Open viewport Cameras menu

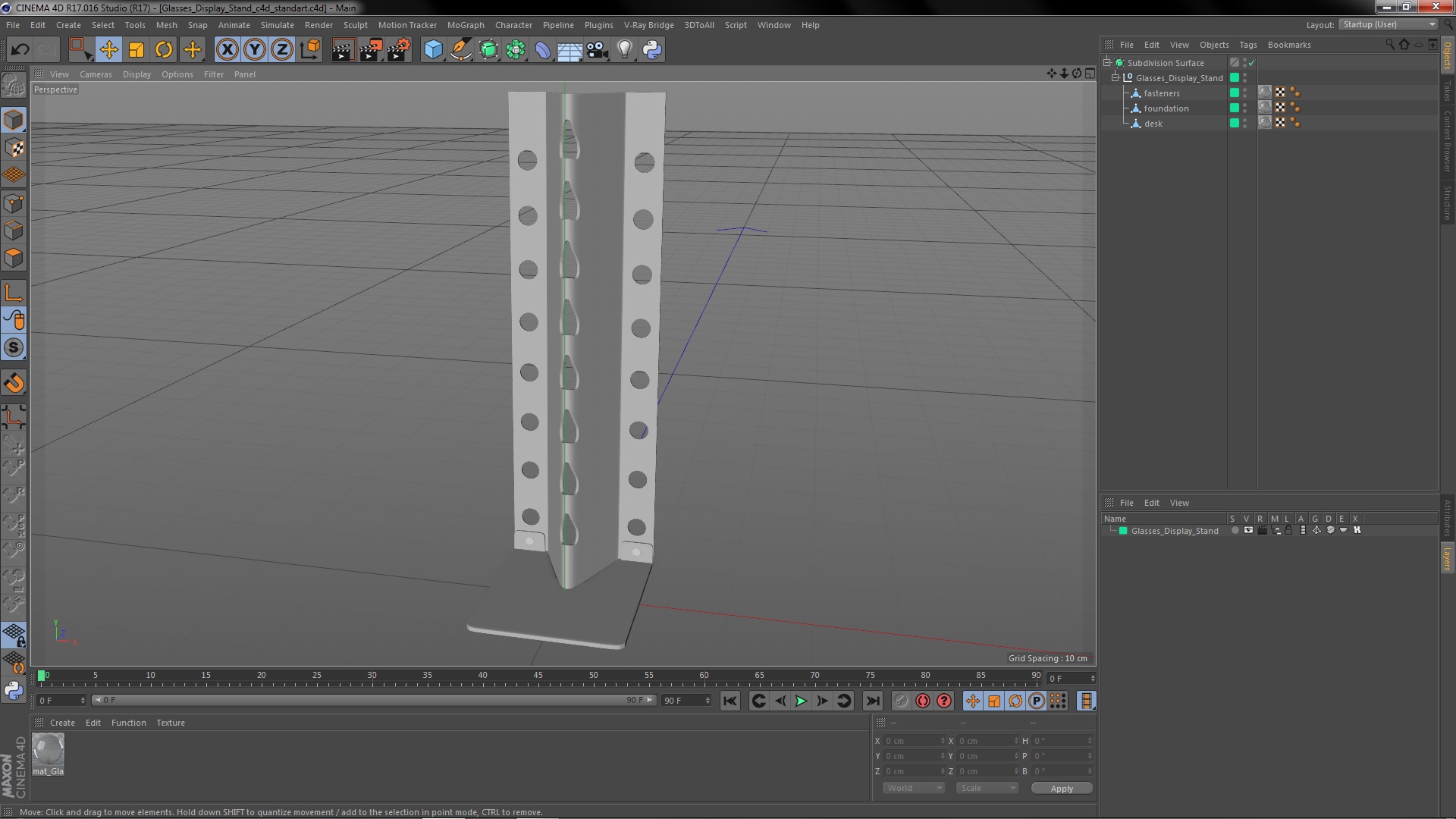(96, 74)
